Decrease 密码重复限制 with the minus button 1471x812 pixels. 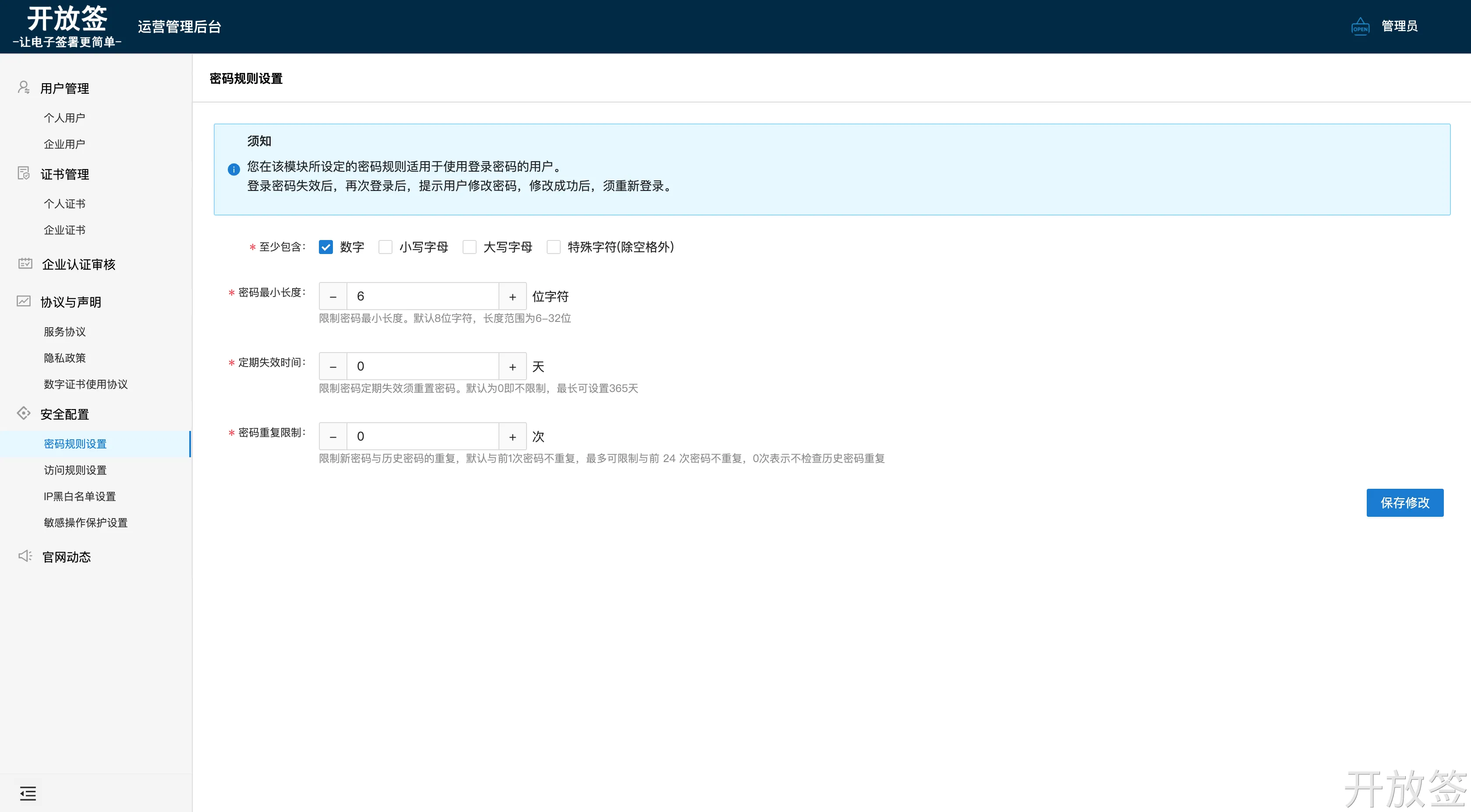coord(333,437)
